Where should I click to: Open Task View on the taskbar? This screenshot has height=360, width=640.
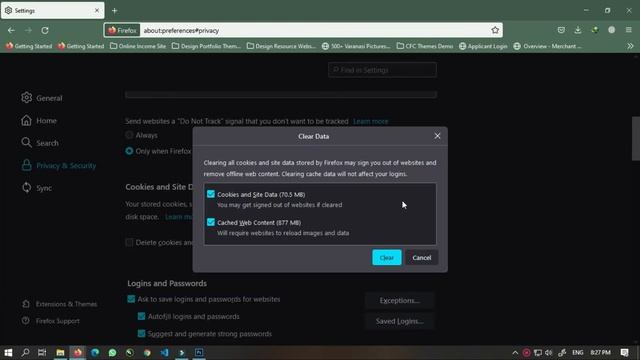coord(42,352)
